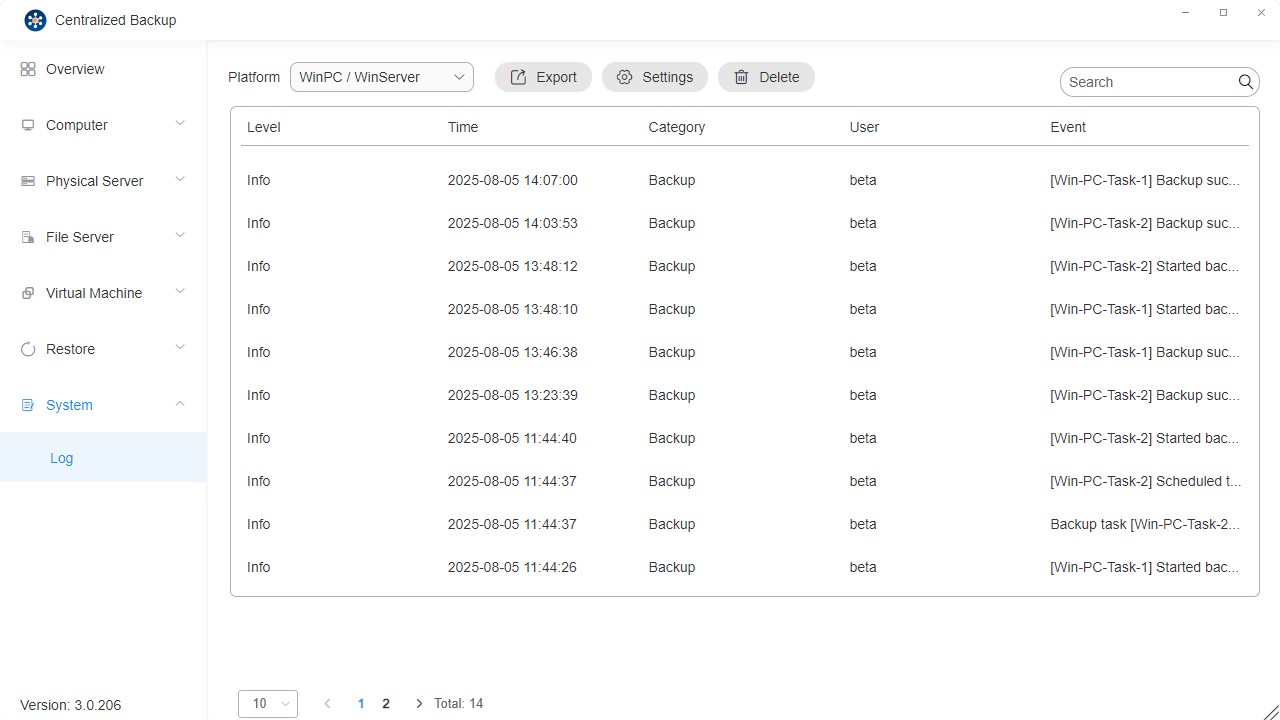Open the page size dropdown showing 10
The height and width of the screenshot is (720, 1280).
point(267,703)
